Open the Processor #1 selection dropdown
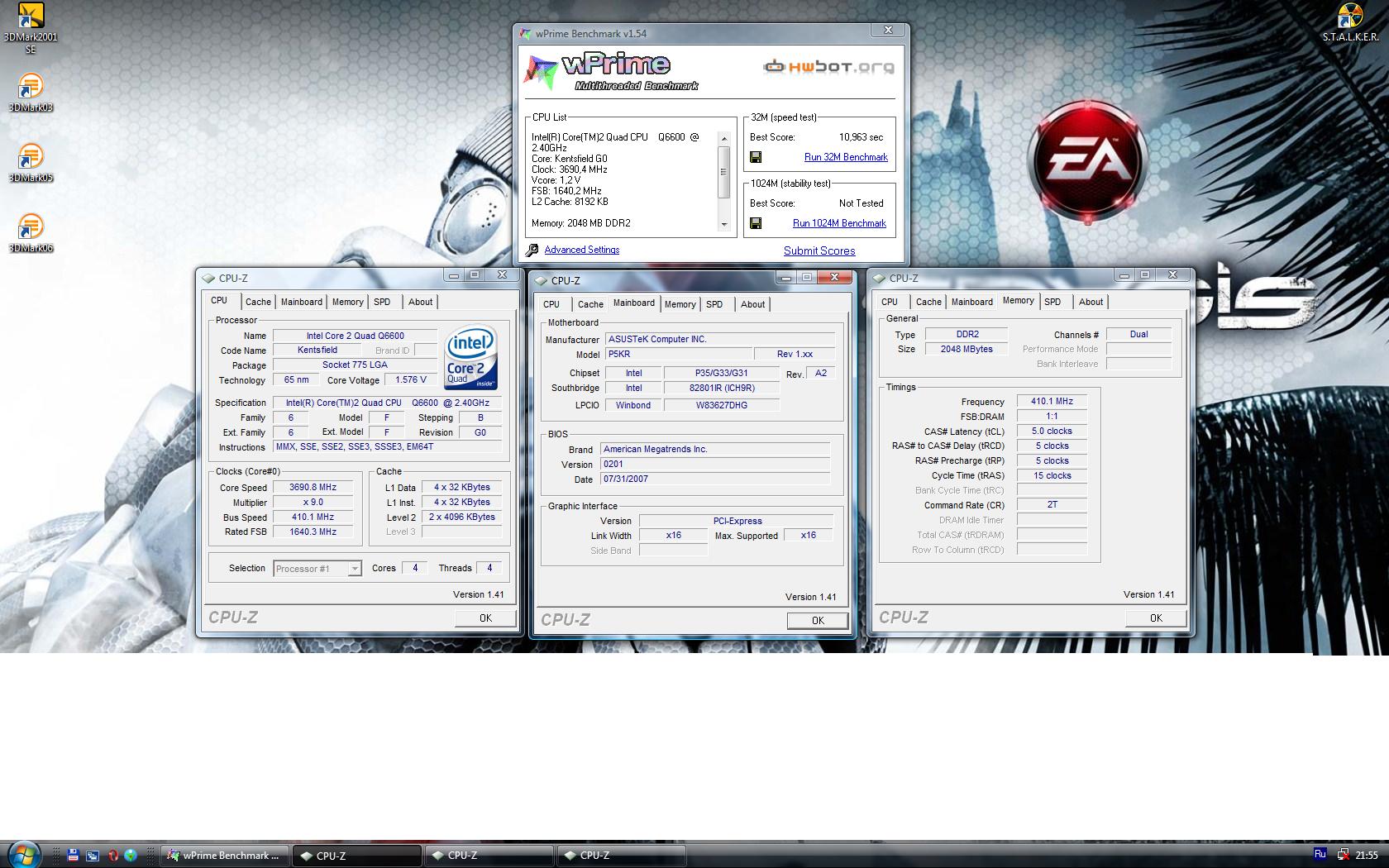The width and height of the screenshot is (1389, 868). pyautogui.click(x=355, y=569)
